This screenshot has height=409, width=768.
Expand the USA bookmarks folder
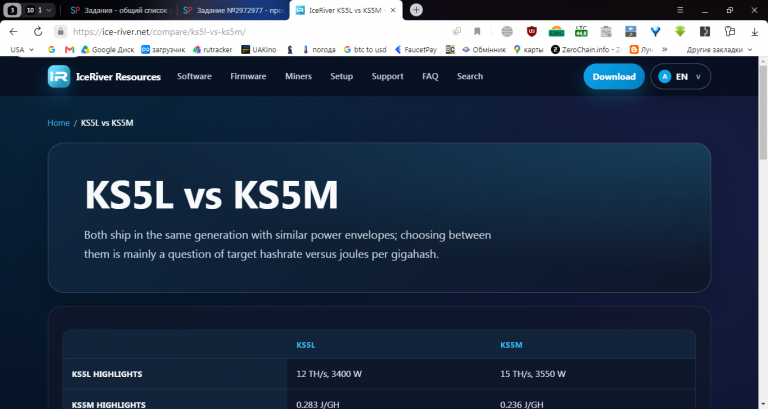pos(22,49)
